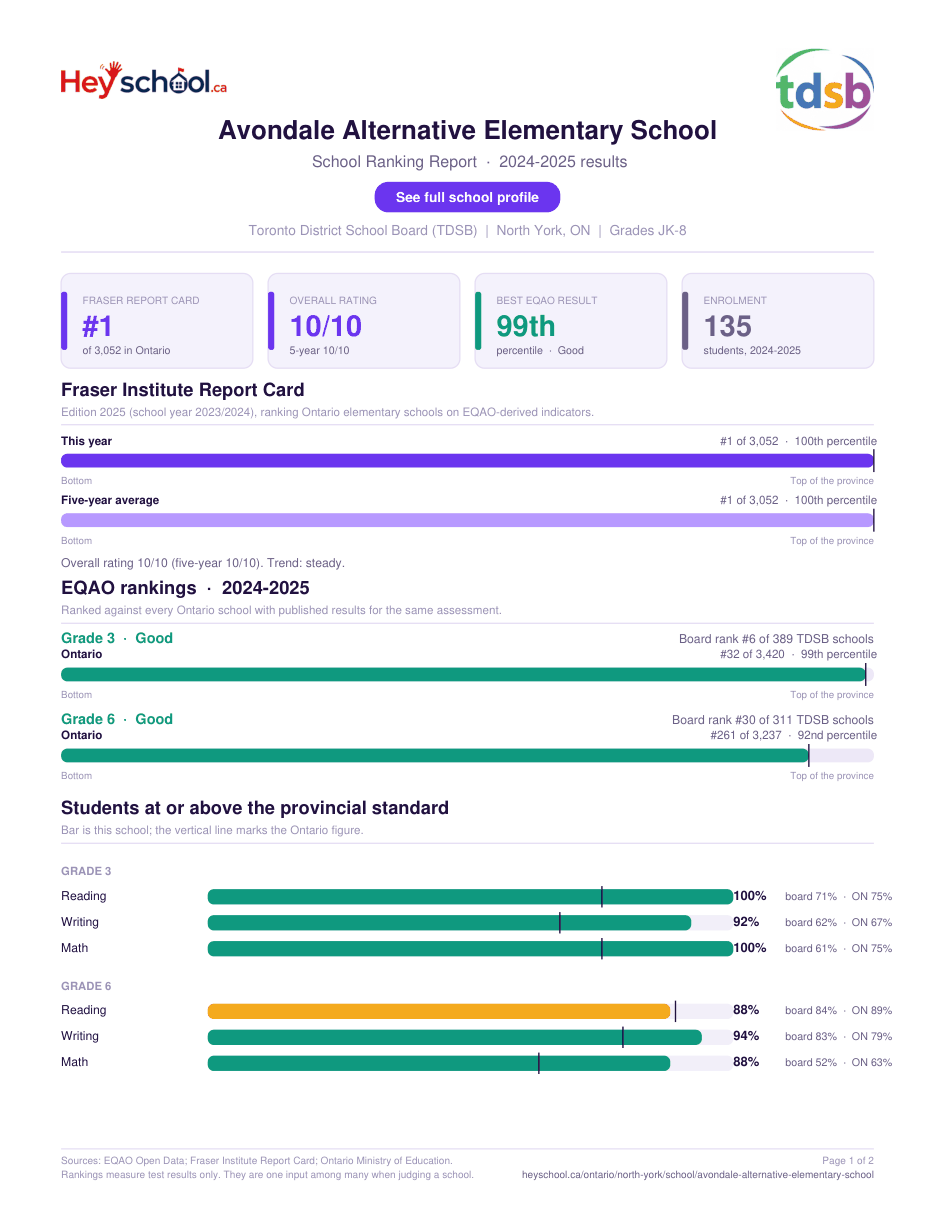935x1210 pixels.
Task: Click the Grade 3 · Good label
Action: 117,638
